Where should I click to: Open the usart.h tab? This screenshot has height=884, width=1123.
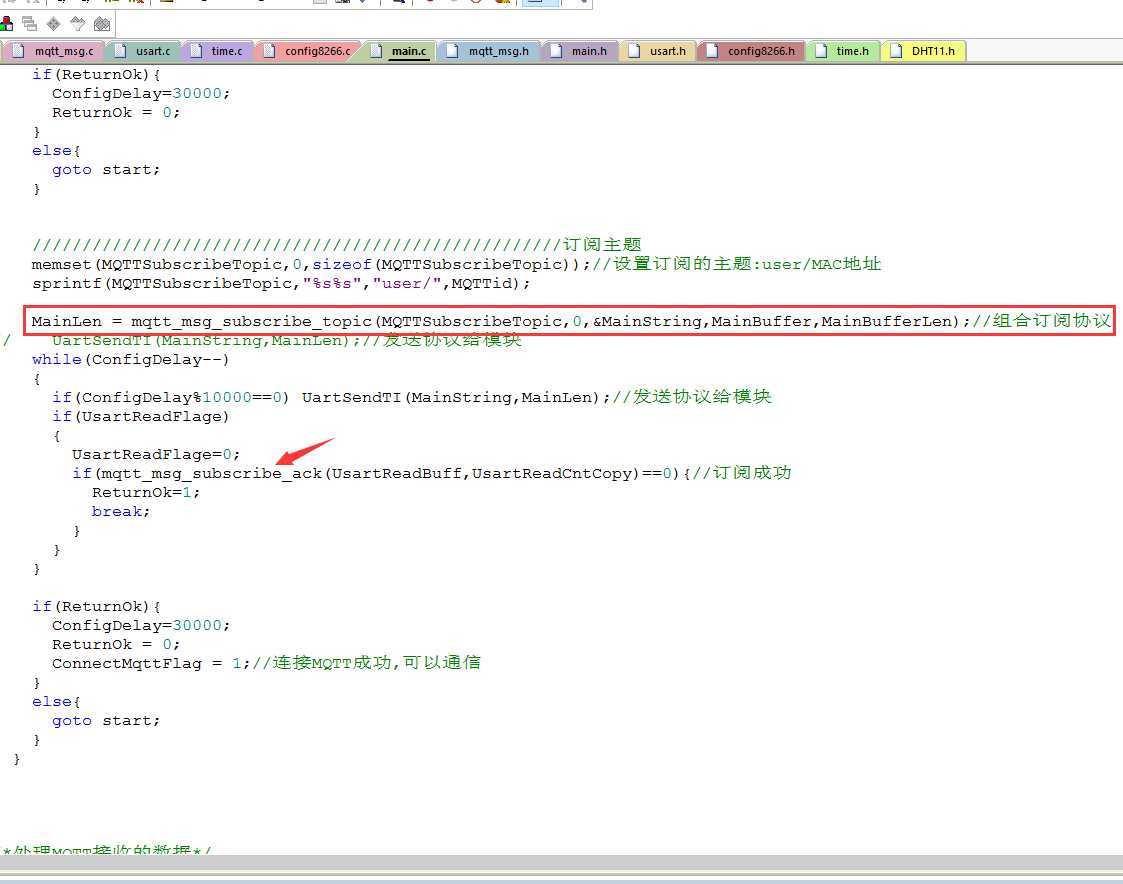659,51
